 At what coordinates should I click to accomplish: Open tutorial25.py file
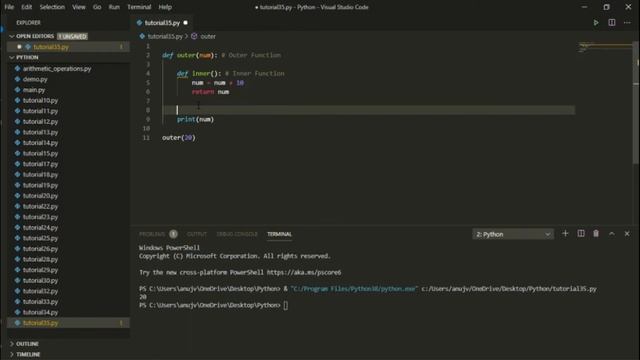(x=40, y=238)
